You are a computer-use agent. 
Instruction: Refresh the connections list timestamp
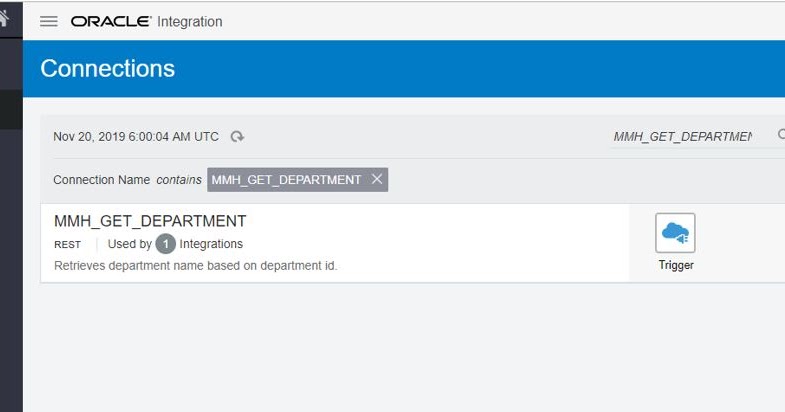pyautogui.click(x=237, y=136)
